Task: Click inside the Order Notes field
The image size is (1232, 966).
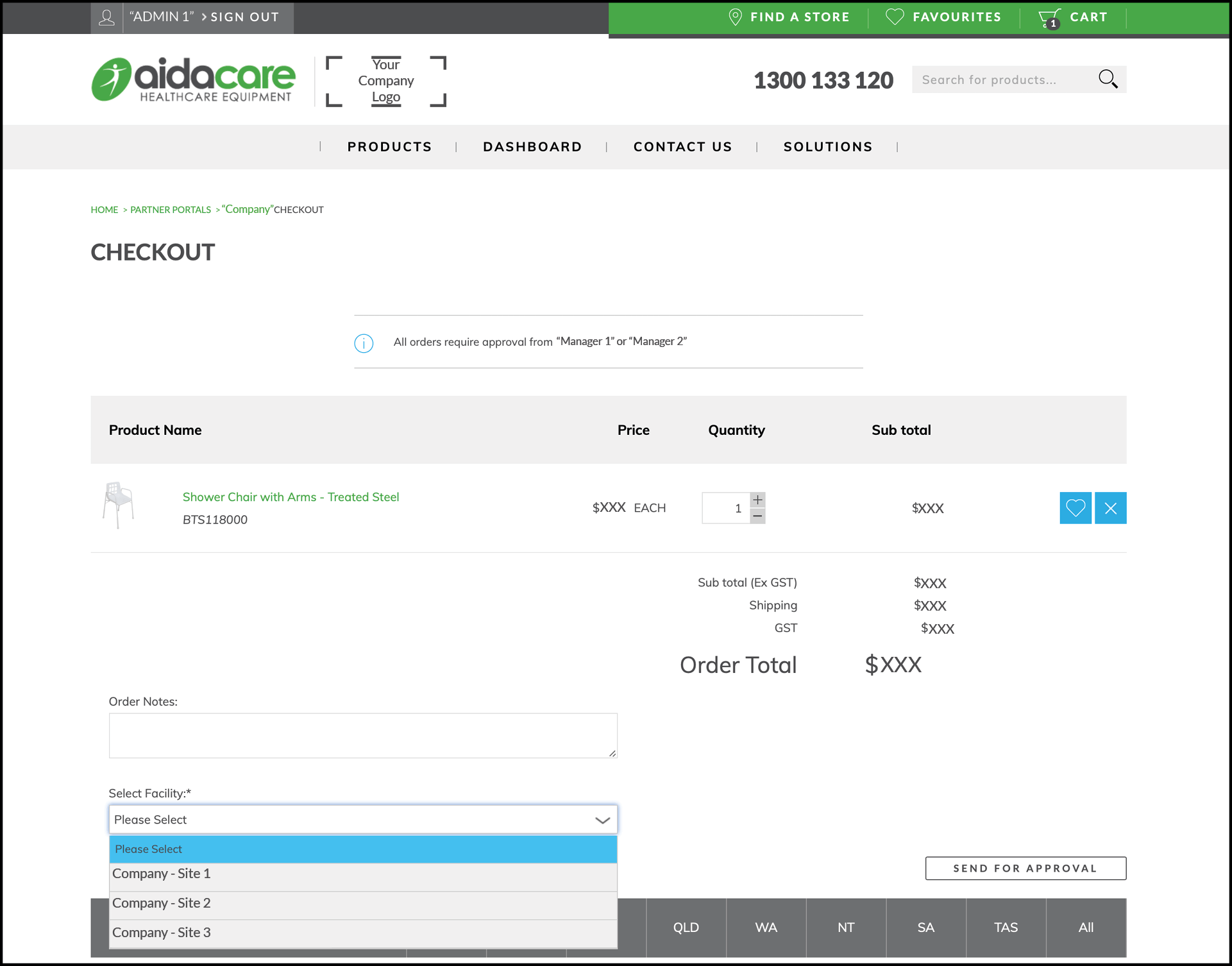Action: 363,735
